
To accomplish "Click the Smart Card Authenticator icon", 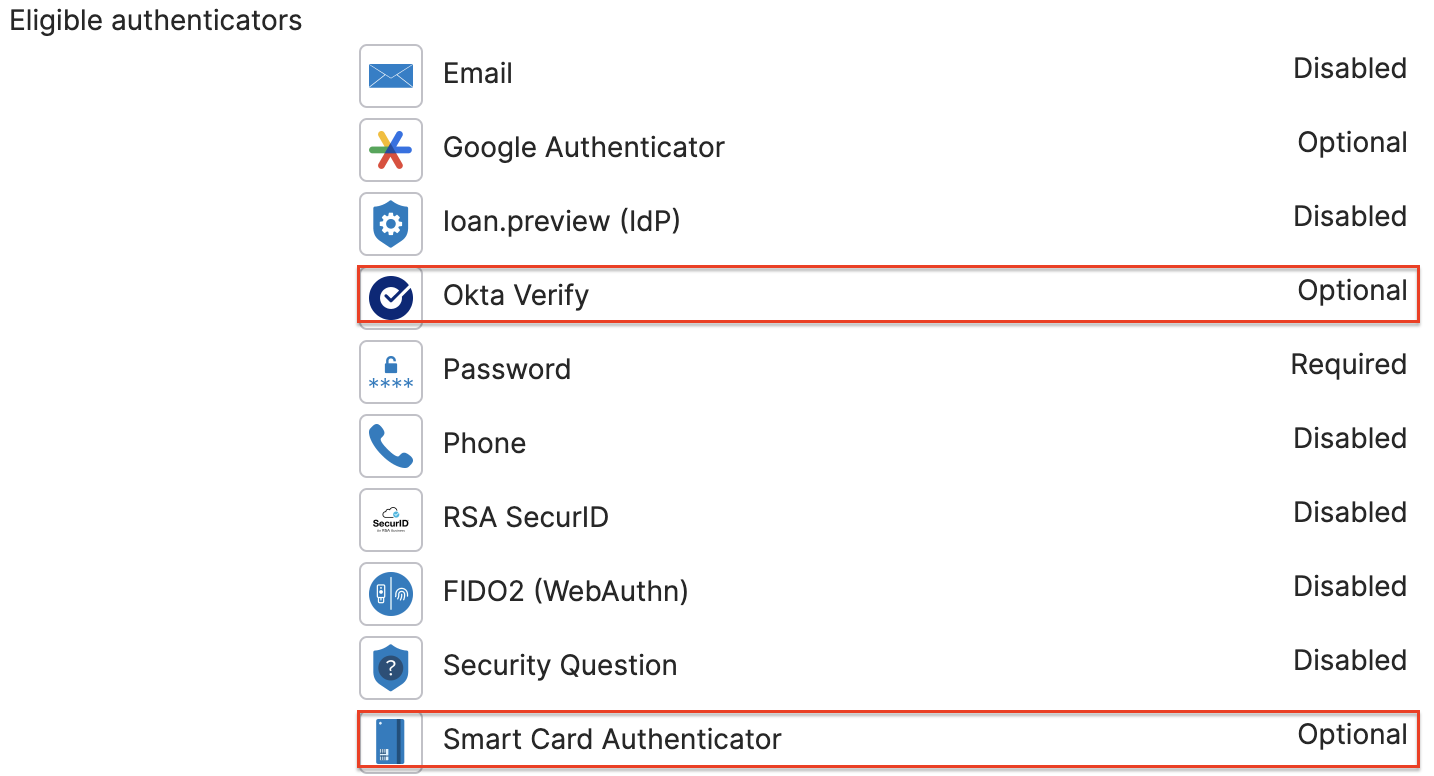I will (390, 741).
